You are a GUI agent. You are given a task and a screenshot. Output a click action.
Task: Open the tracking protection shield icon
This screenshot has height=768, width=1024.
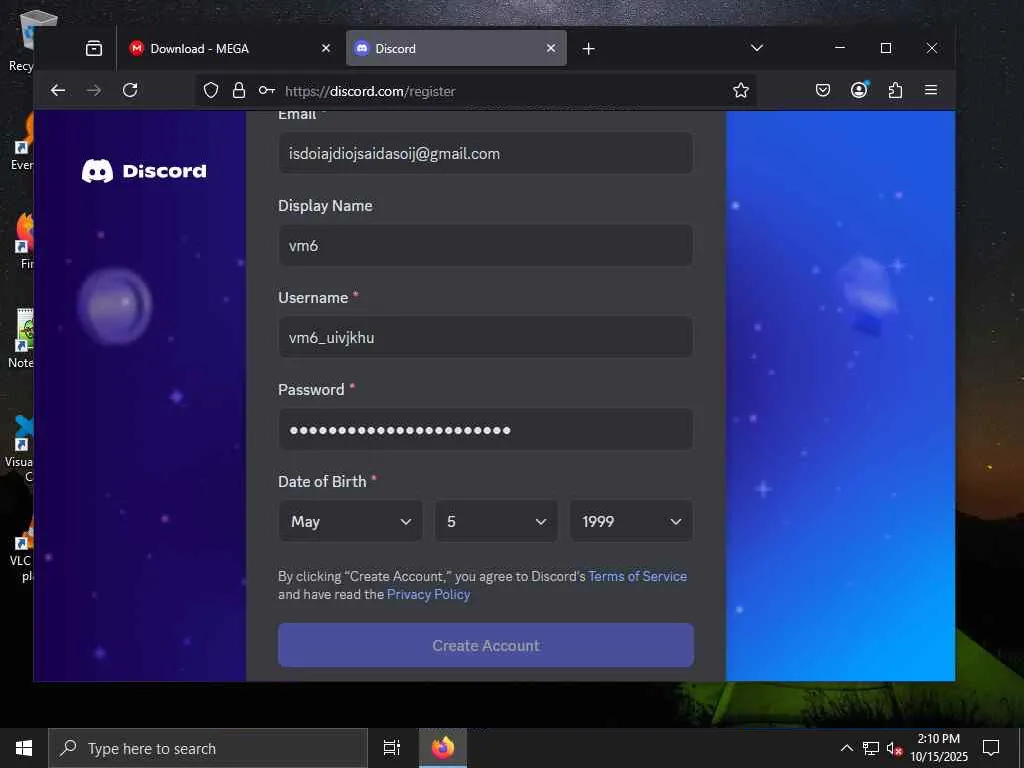pyautogui.click(x=210, y=90)
